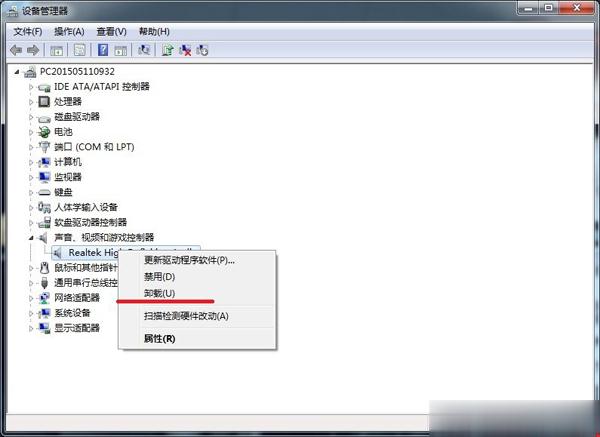Choose 卸载(U) from the context menu
The width and height of the screenshot is (600, 437).
160,293
